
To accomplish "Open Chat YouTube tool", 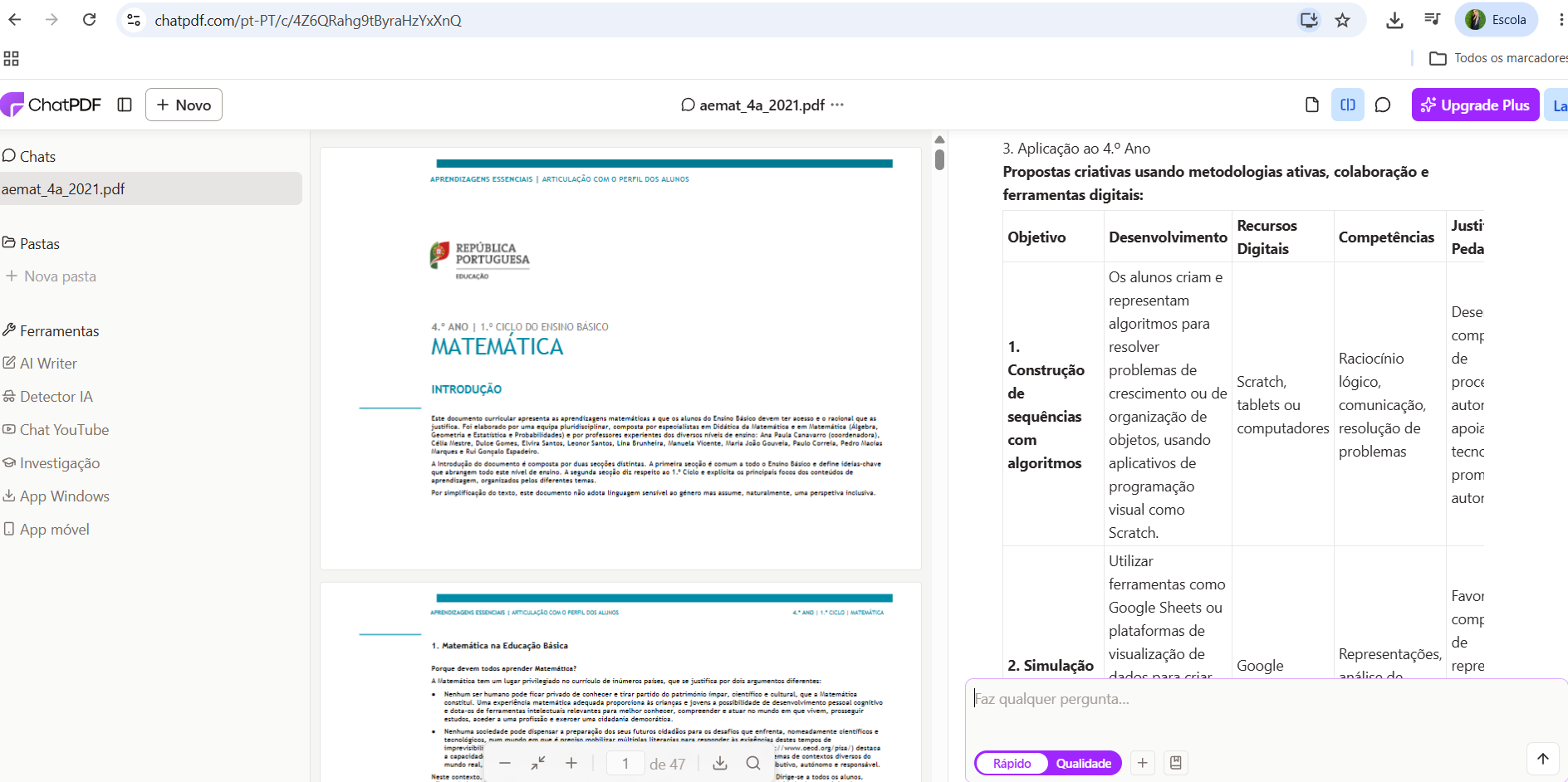I will [x=56, y=429].
